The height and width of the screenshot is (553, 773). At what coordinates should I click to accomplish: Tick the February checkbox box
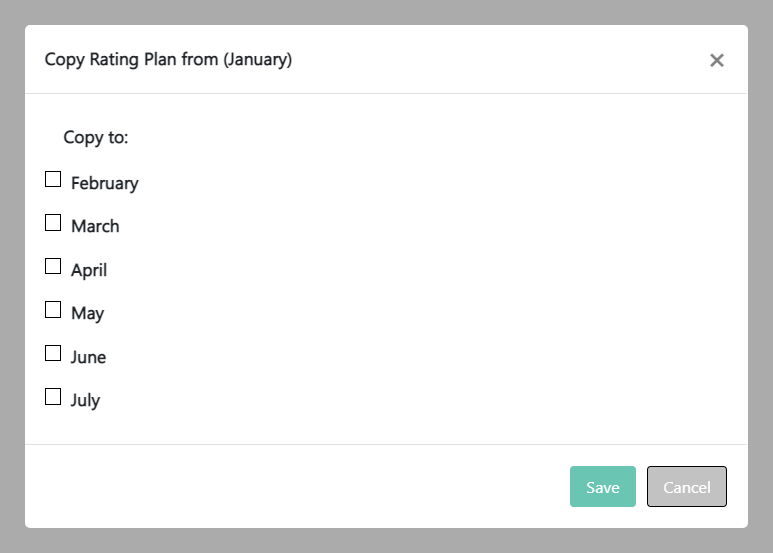pos(53,179)
